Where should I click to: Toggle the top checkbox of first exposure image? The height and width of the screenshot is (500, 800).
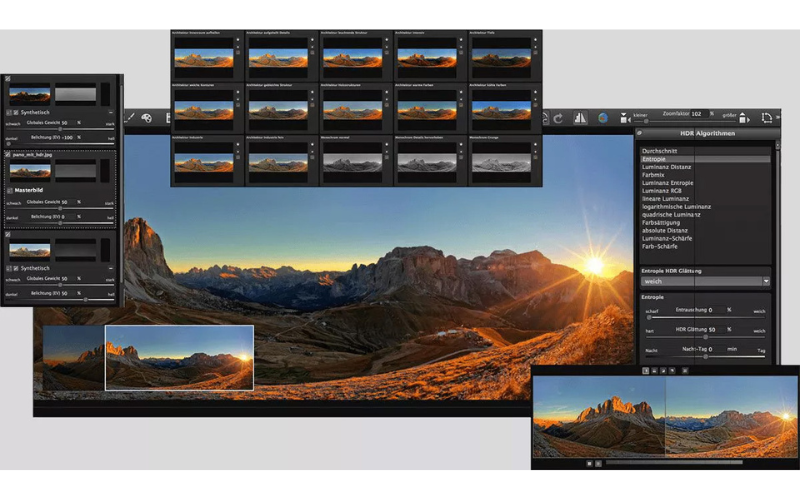pyautogui.click(x=8, y=79)
